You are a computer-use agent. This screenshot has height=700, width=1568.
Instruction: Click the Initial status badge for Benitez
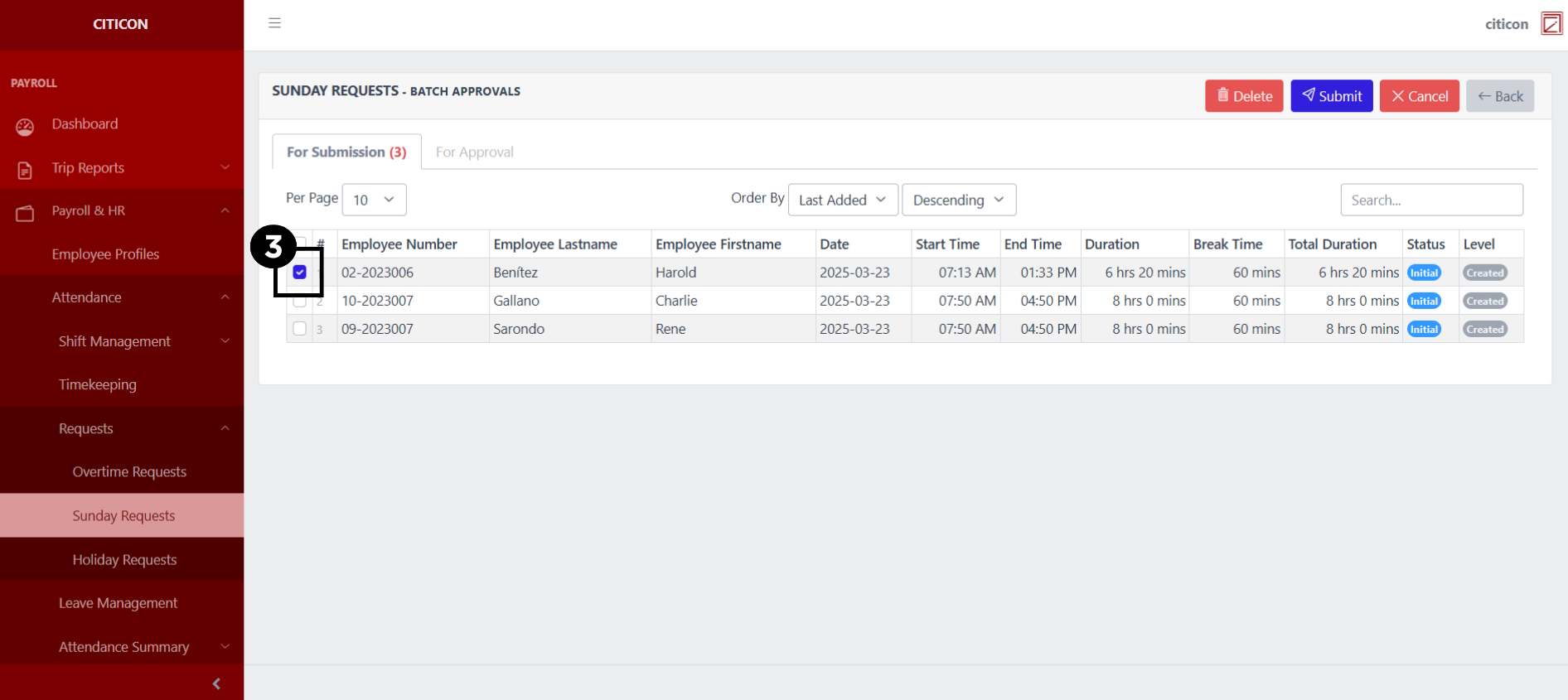pos(1424,273)
